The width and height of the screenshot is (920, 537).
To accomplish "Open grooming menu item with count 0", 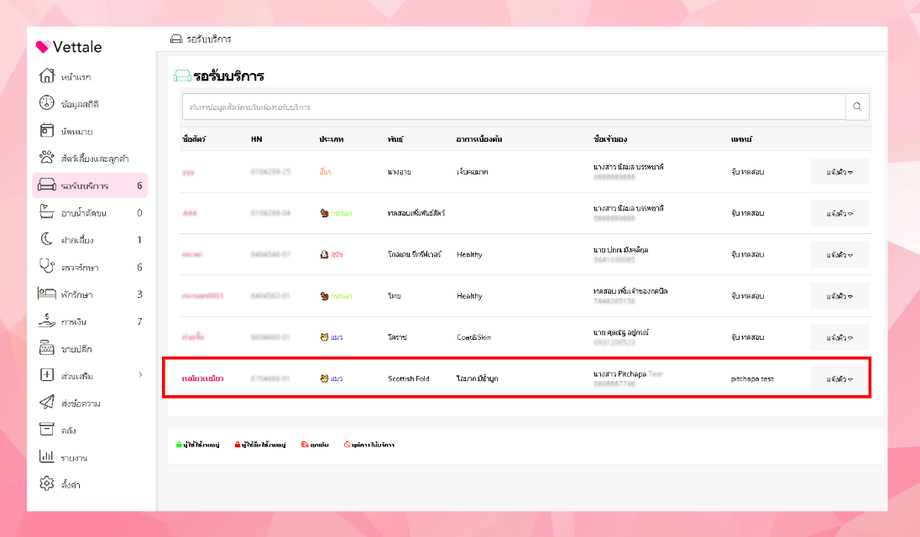I will click(90, 212).
